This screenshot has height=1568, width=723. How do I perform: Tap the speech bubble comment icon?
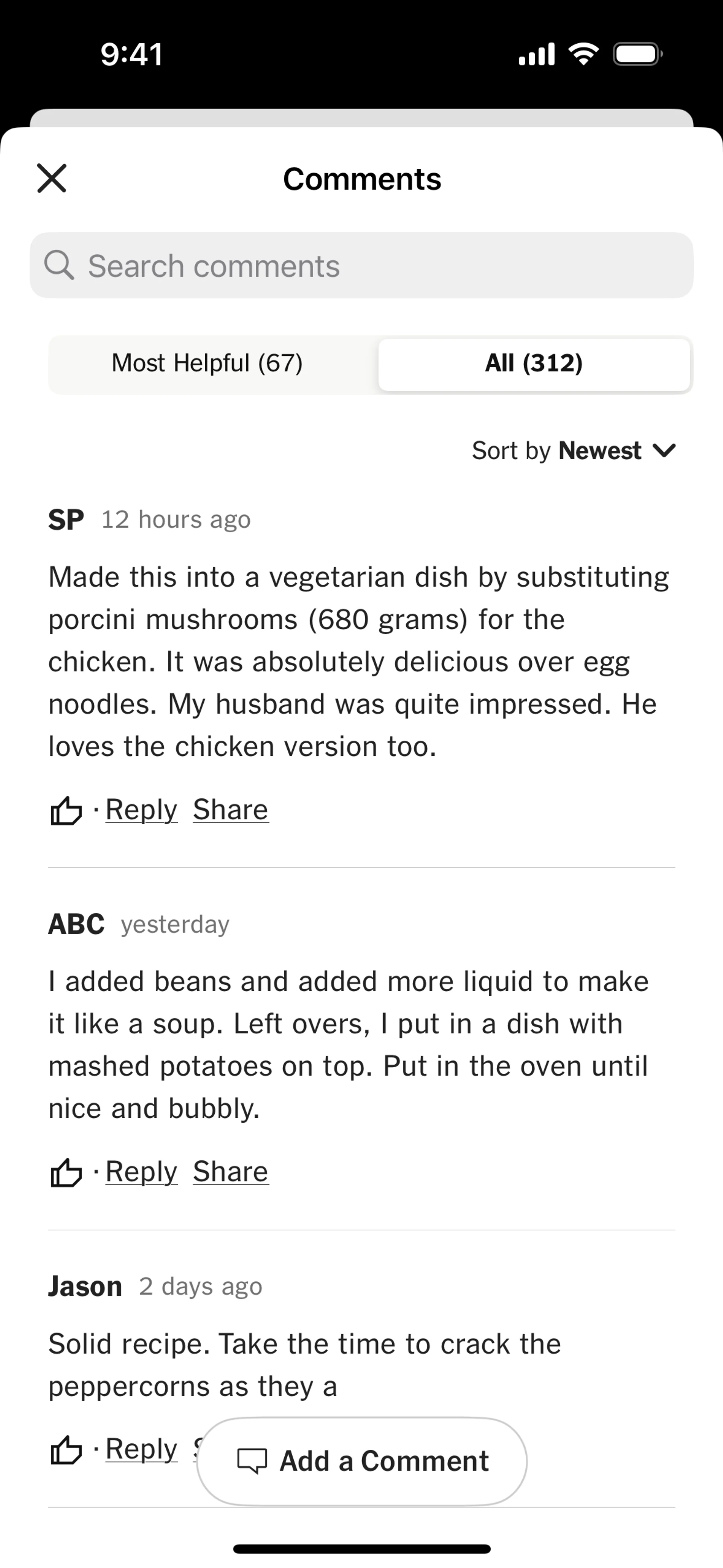[252, 1461]
